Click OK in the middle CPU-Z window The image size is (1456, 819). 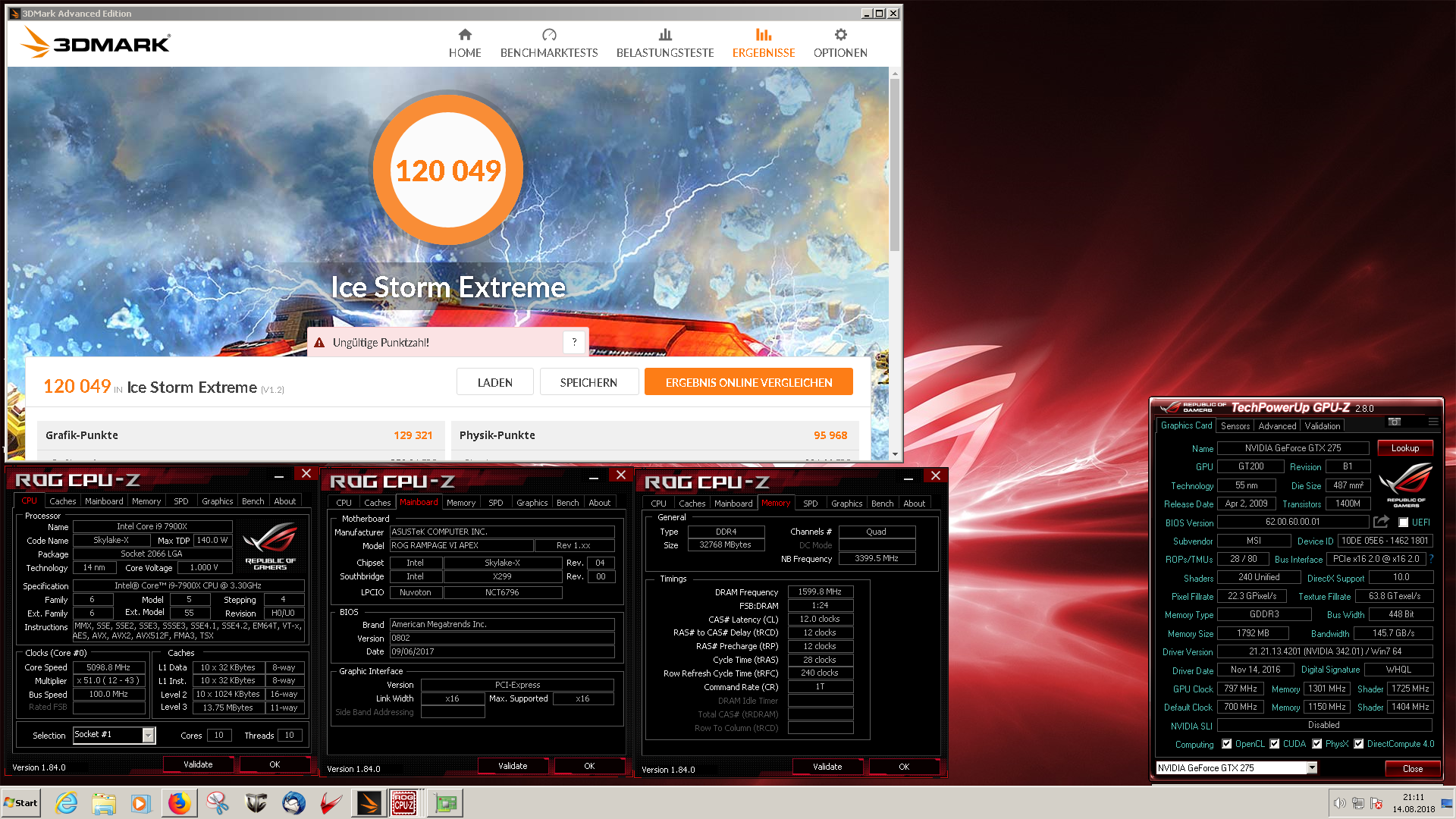coord(589,766)
